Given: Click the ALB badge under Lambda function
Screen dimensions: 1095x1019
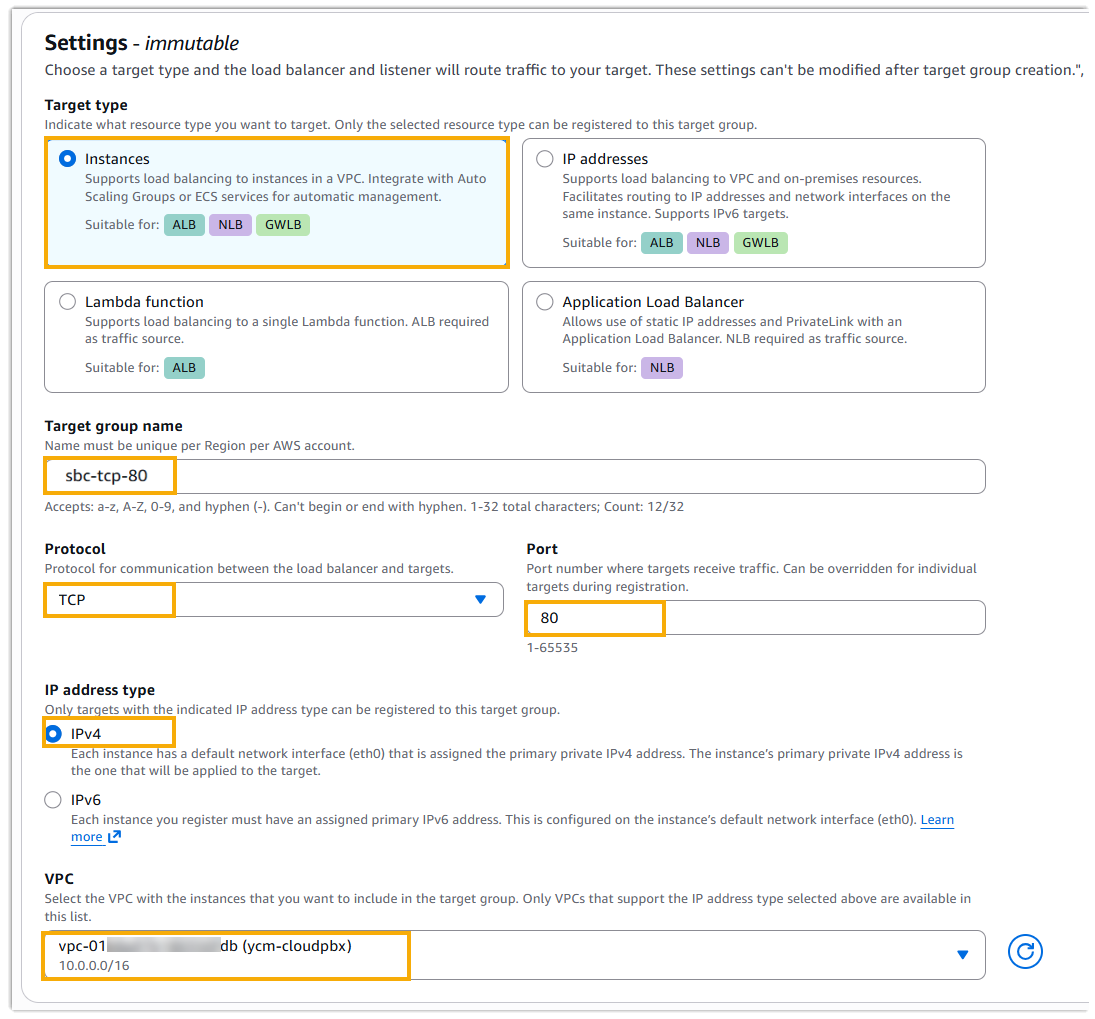Looking at the screenshot, I should (184, 368).
